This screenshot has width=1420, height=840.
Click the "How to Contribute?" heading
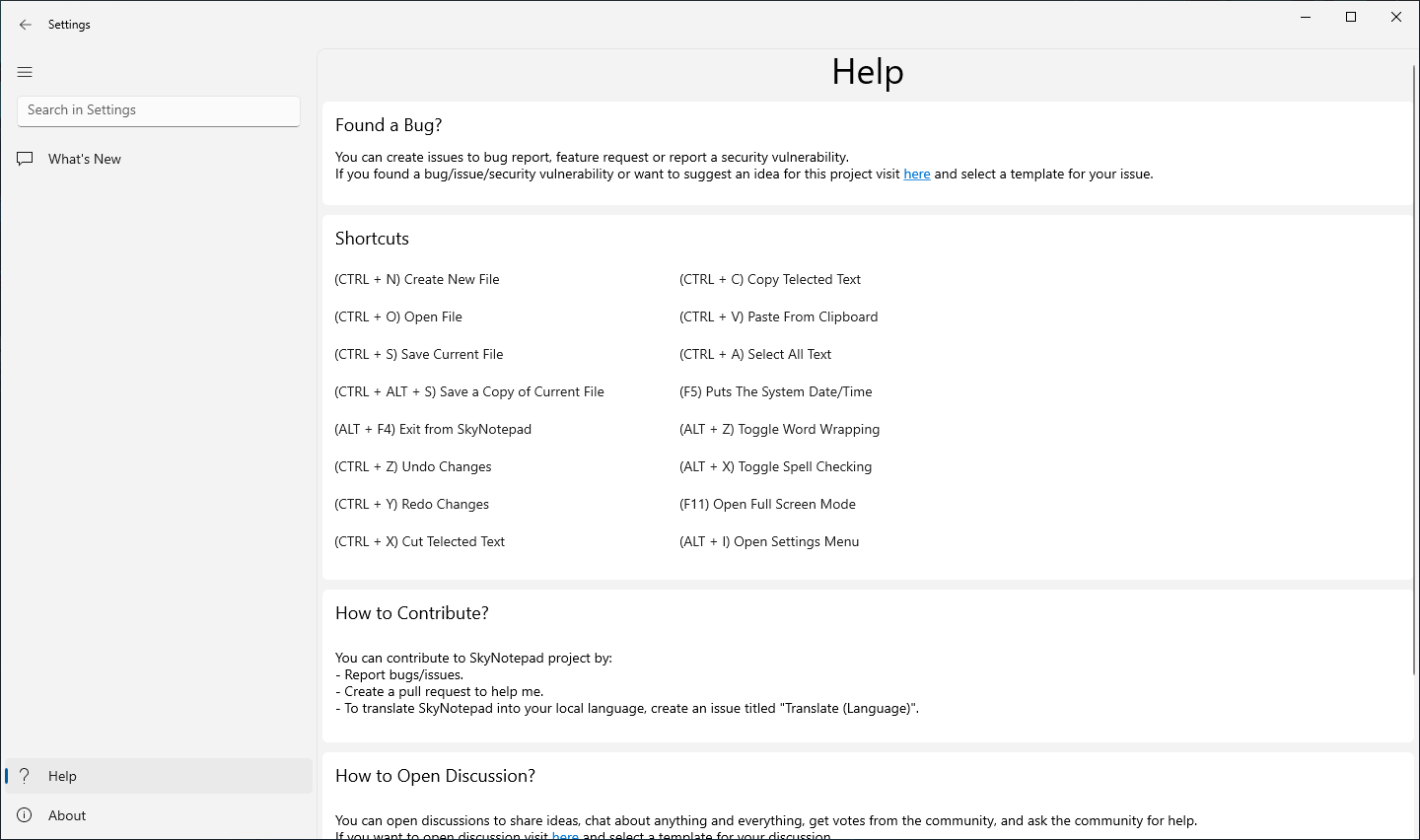coord(412,613)
